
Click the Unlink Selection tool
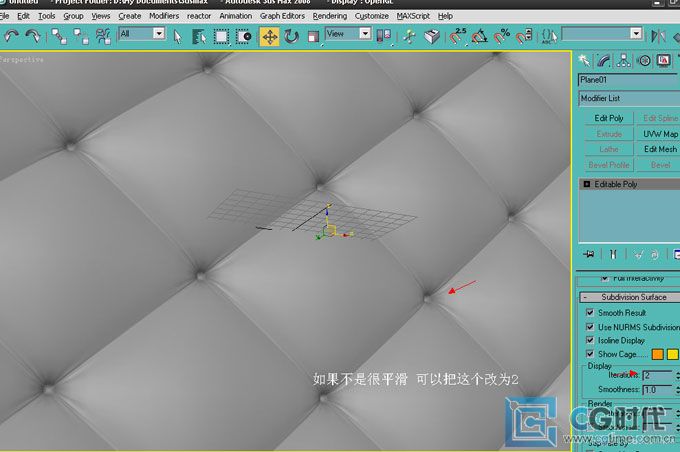click(x=81, y=36)
